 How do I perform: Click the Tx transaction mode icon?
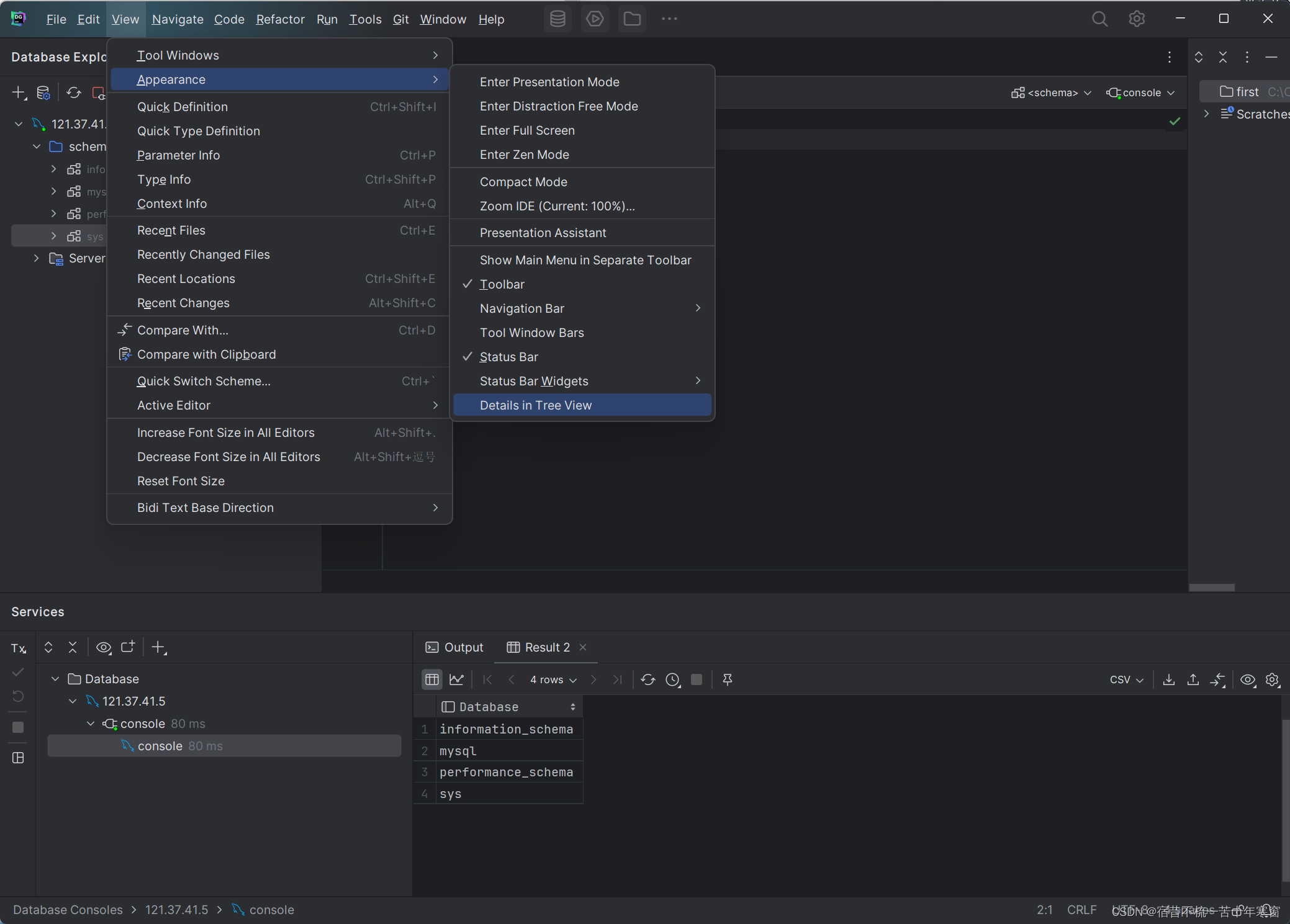[19, 648]
